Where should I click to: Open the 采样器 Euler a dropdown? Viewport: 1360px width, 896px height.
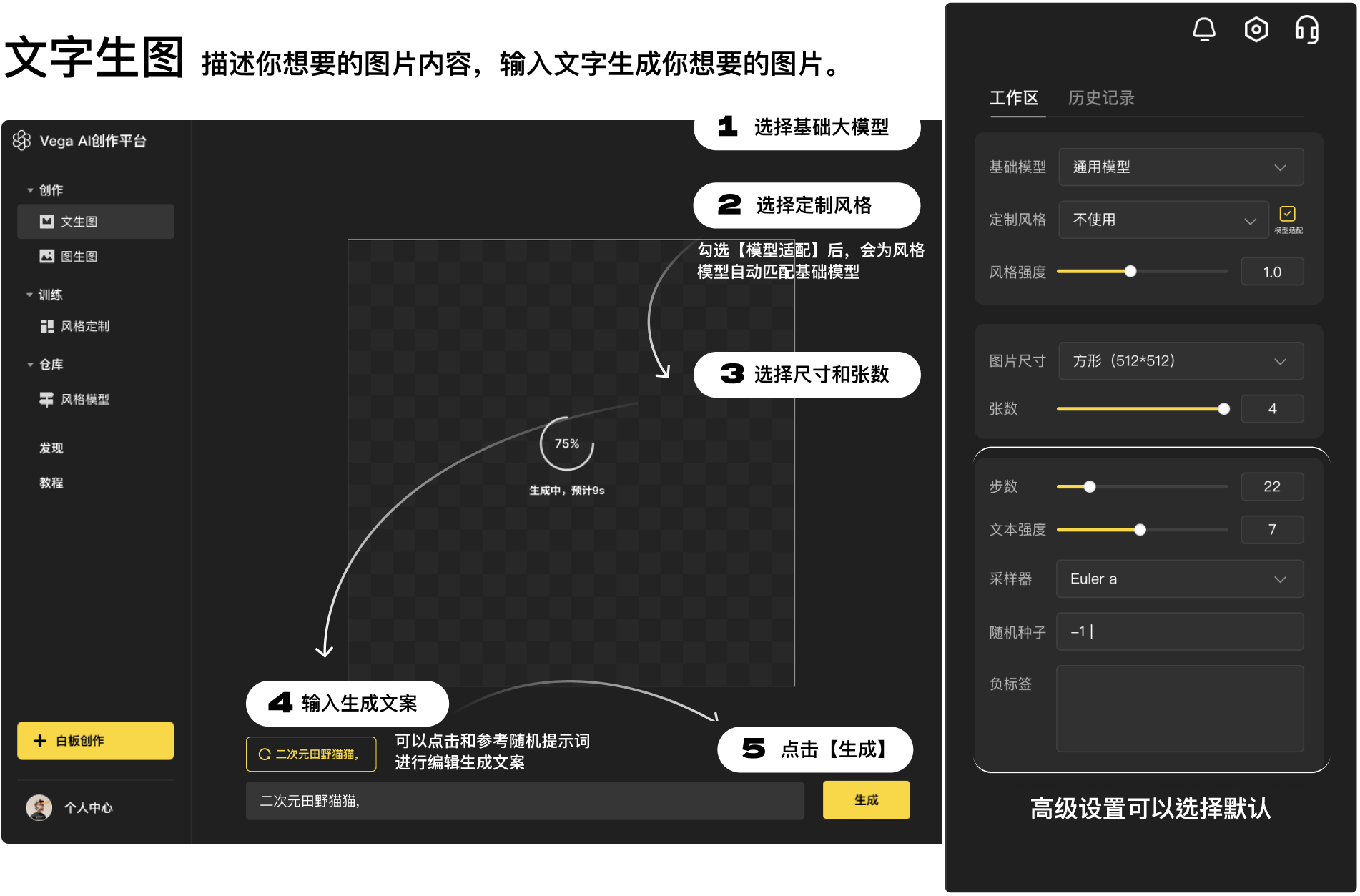click(1180, 579)
